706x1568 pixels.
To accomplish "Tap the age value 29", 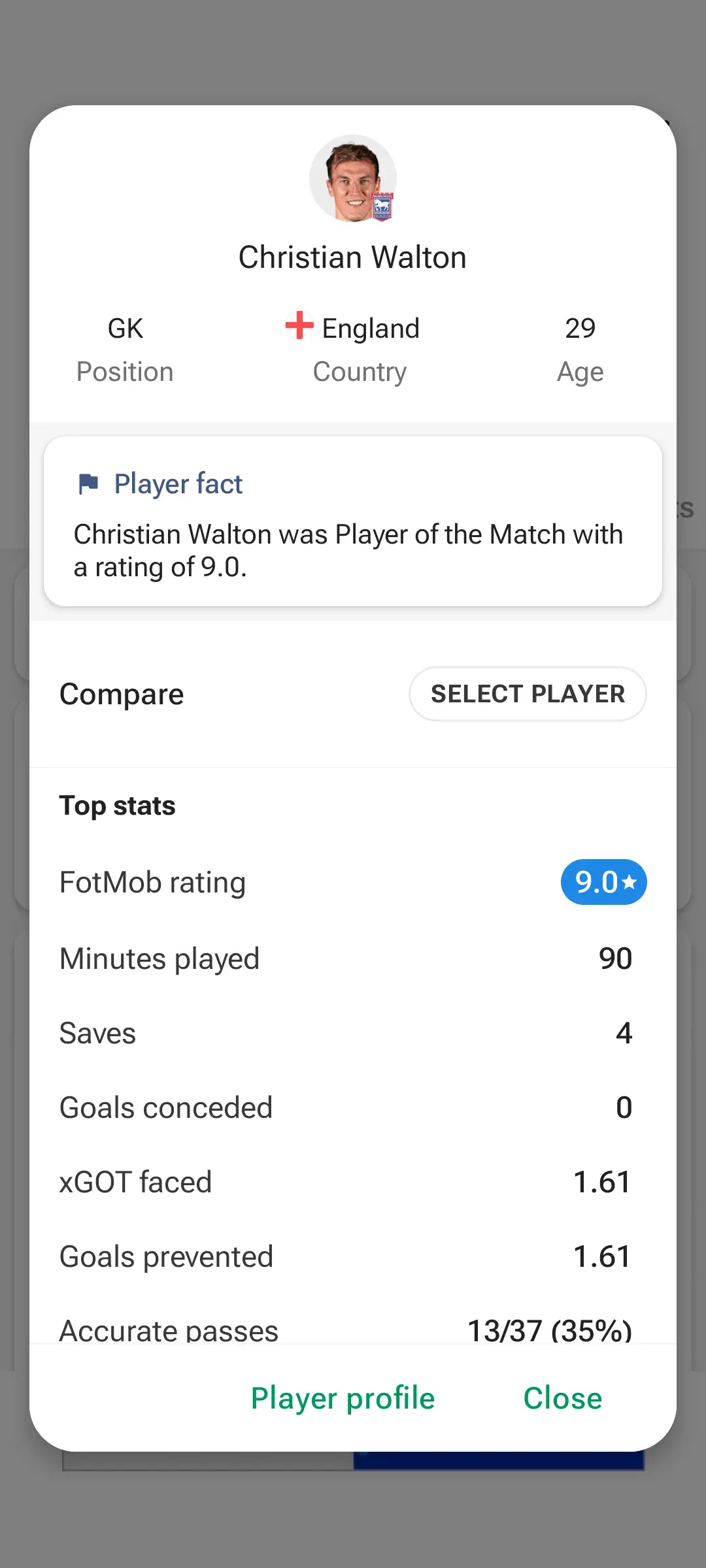I will [x=580, y=328].
